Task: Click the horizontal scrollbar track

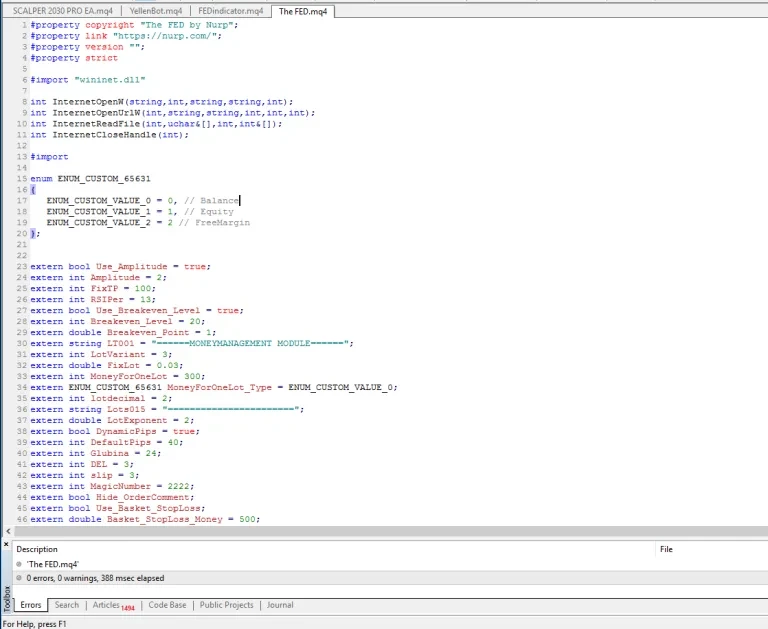Action: pyautogui.click(x=390, y=531)
